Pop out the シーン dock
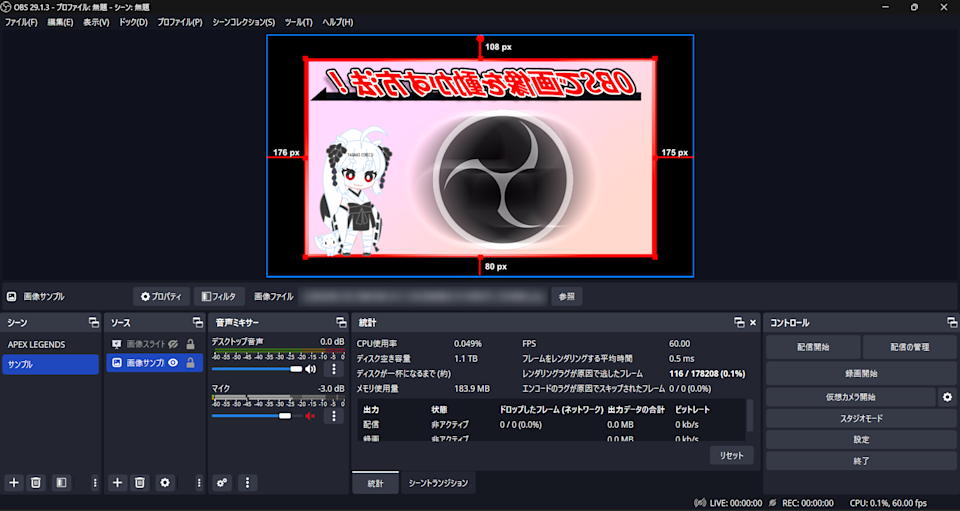960x511 pixels. click(94, 323)
